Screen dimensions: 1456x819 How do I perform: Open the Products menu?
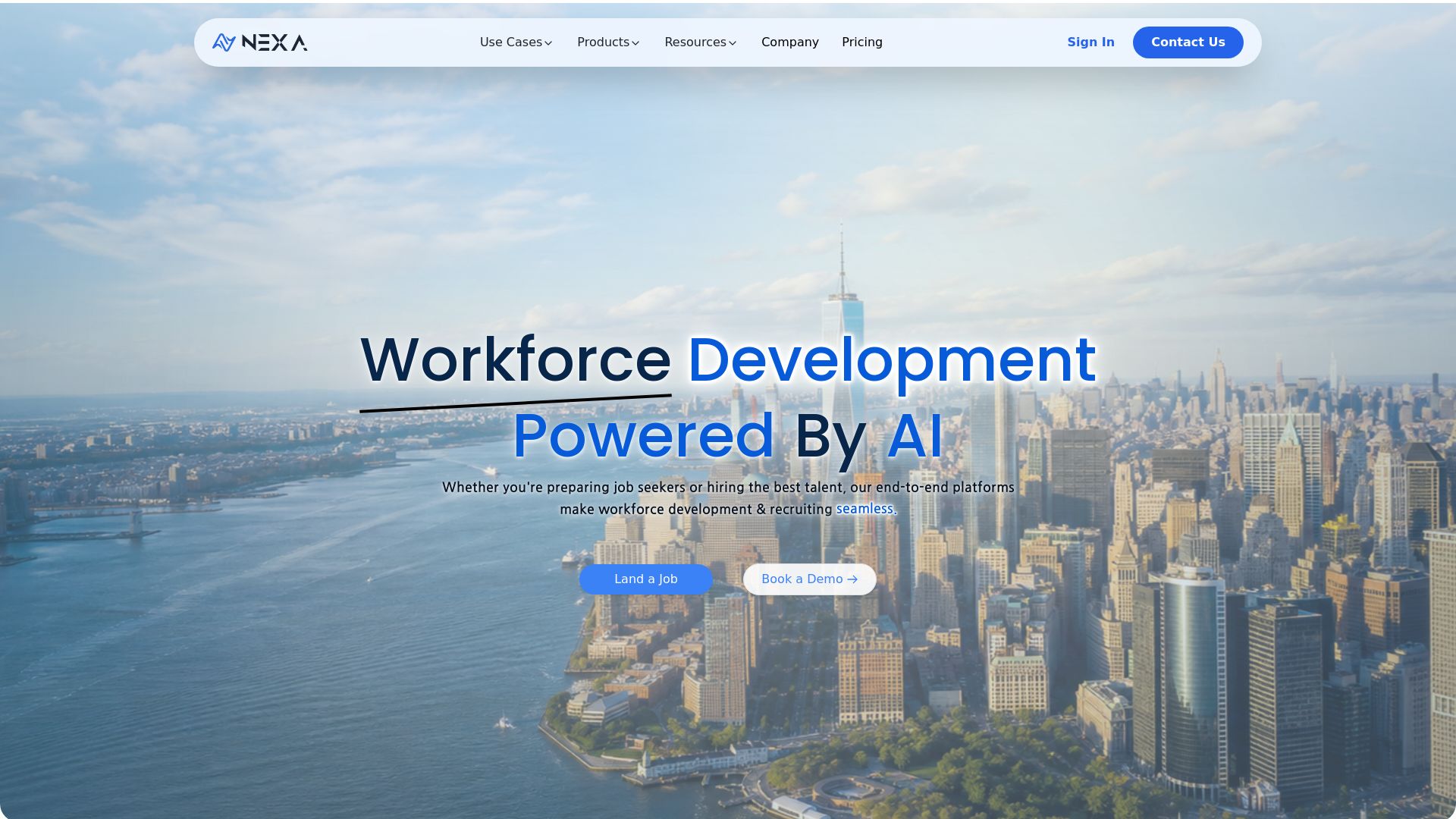pyautogui.click(x=608, y=42)
